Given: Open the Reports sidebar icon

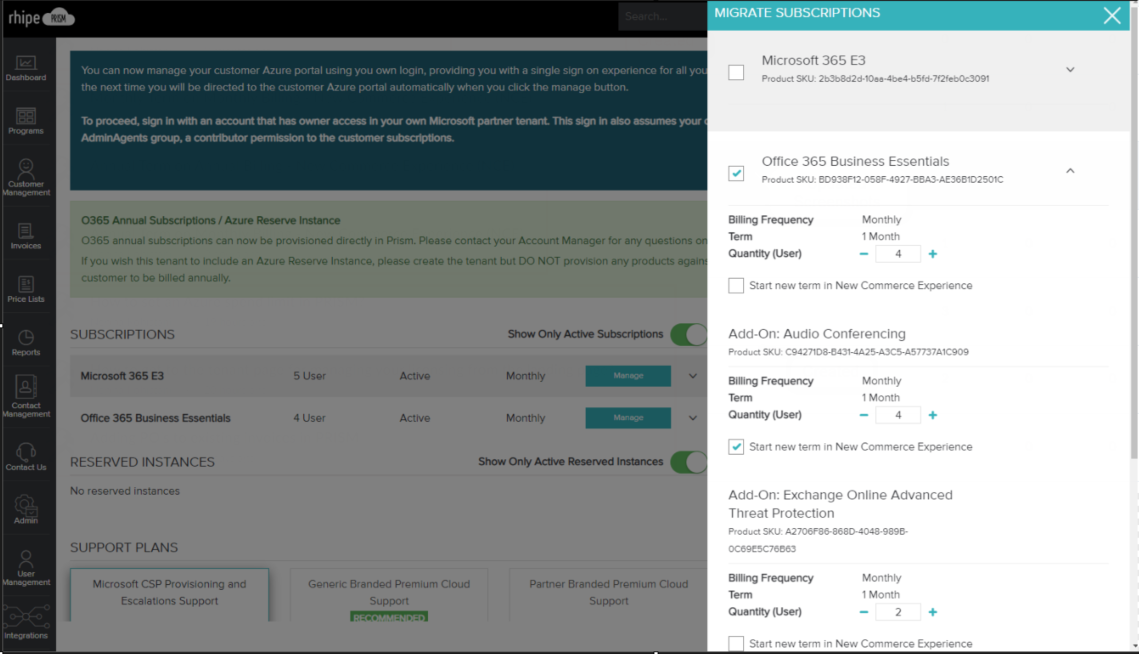Looking at the screenshot, I should [26, 343].
